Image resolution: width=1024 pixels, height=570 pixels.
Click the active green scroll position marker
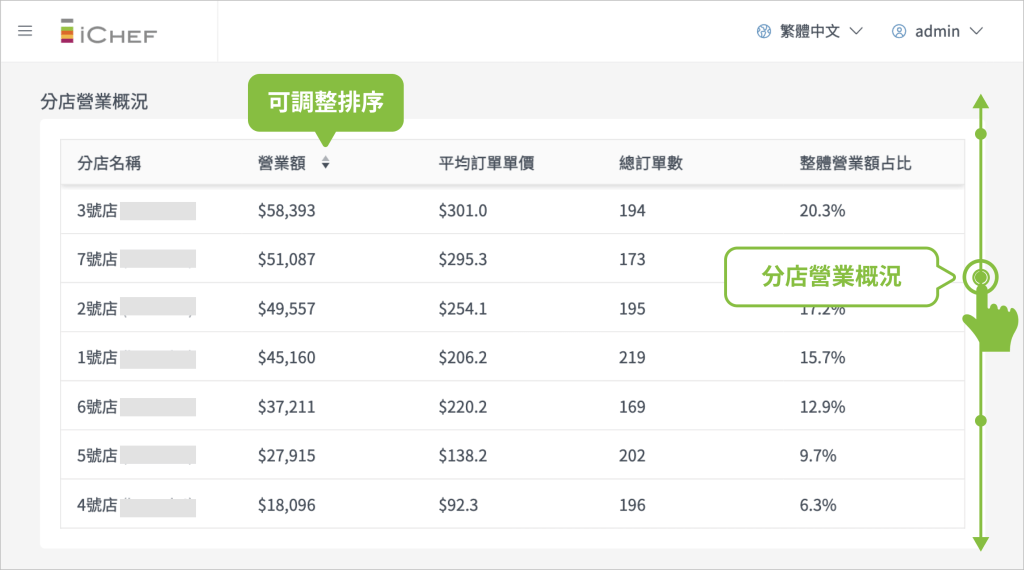click(980, 277)
